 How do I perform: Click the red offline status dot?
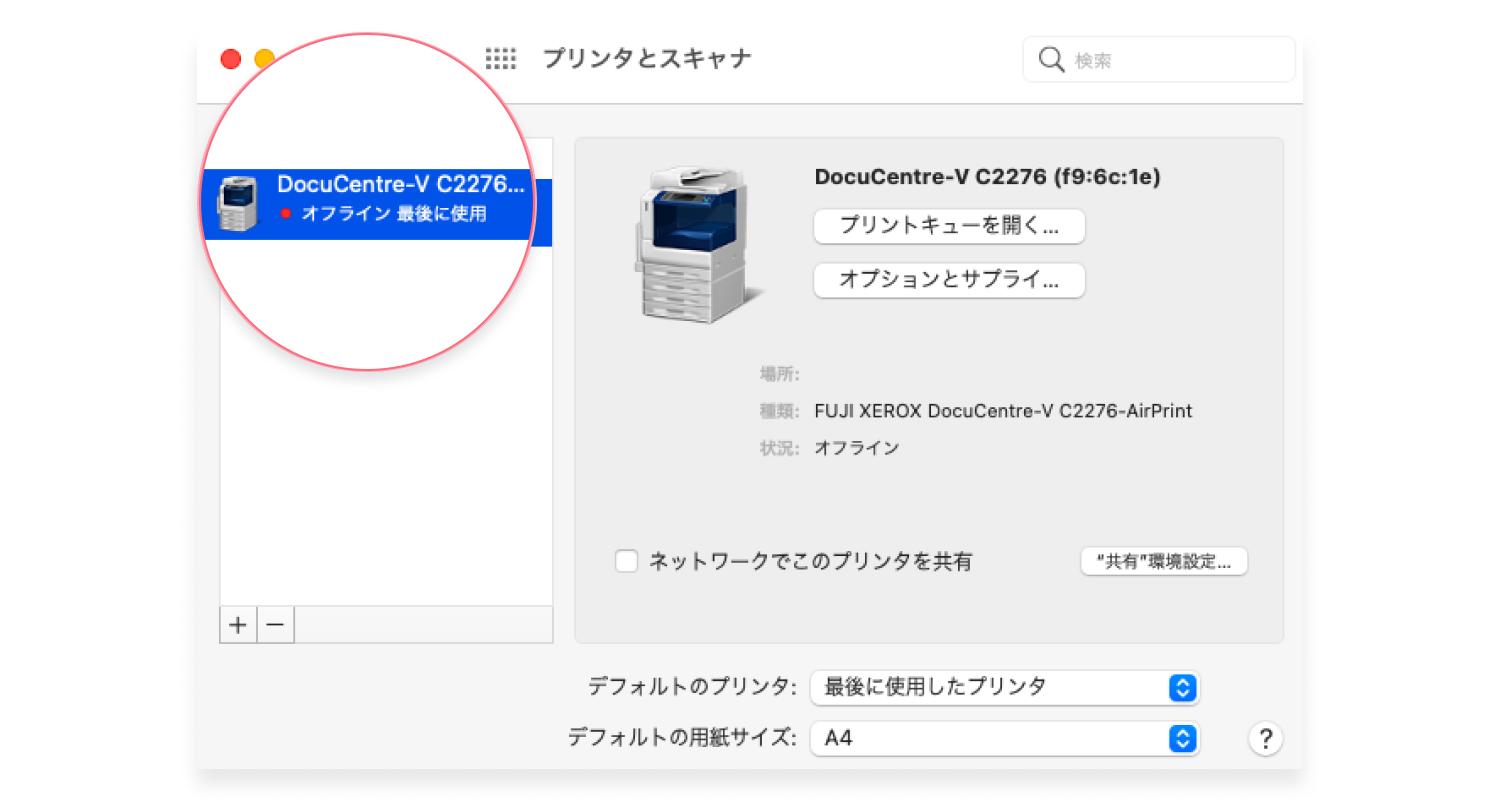pos(286,213)
